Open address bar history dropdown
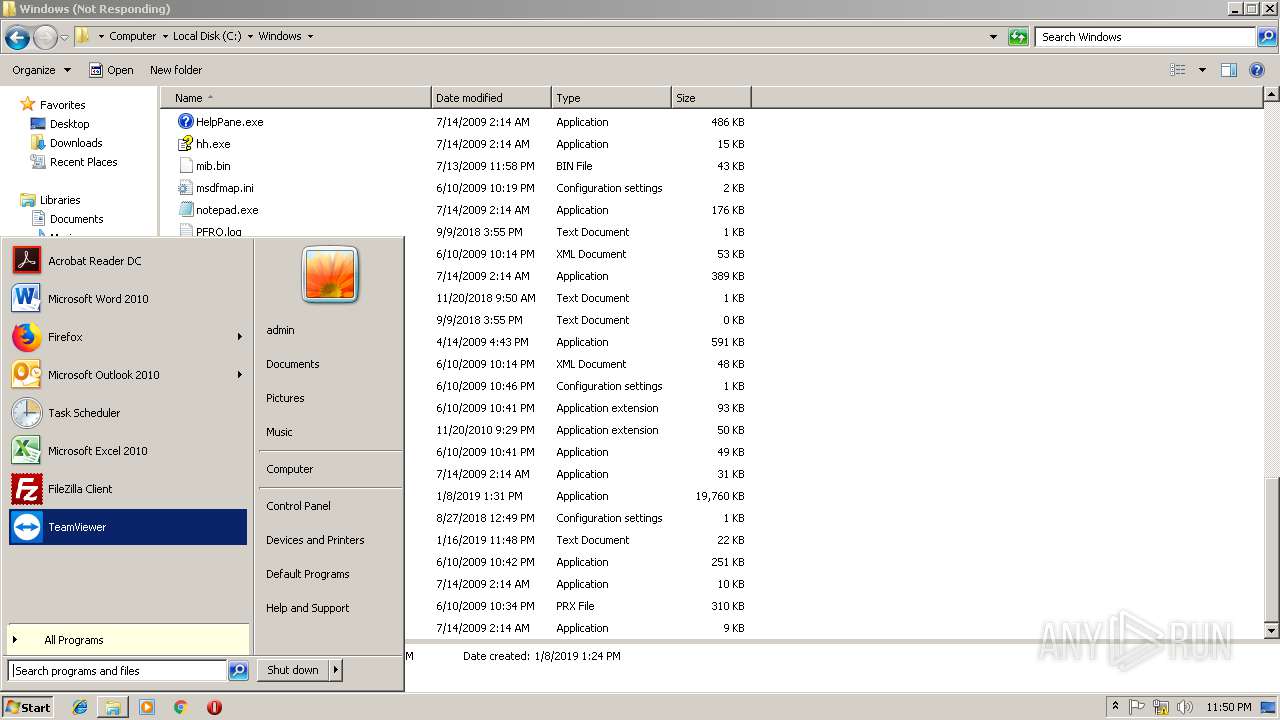Viewport: 1280px width, 720px height. pos(993,37)
